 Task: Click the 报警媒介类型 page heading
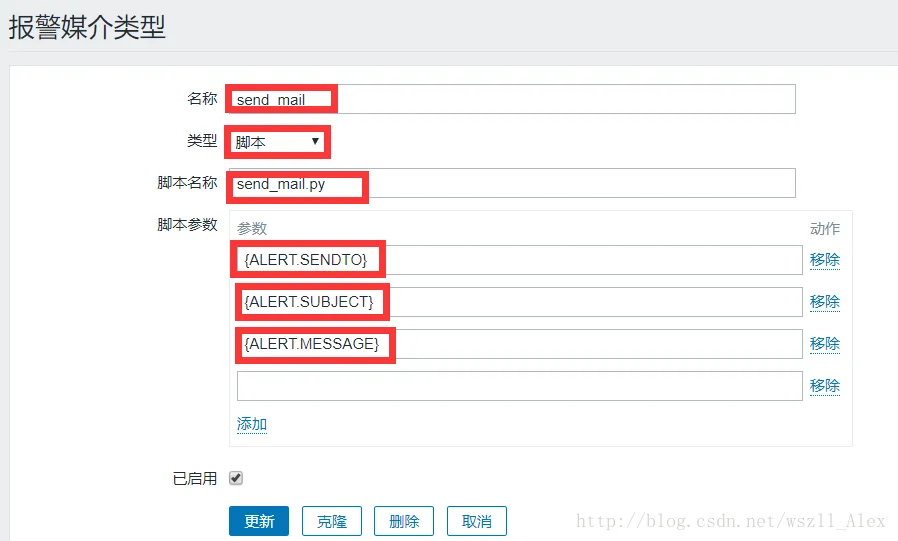click(x=88, y=27)
